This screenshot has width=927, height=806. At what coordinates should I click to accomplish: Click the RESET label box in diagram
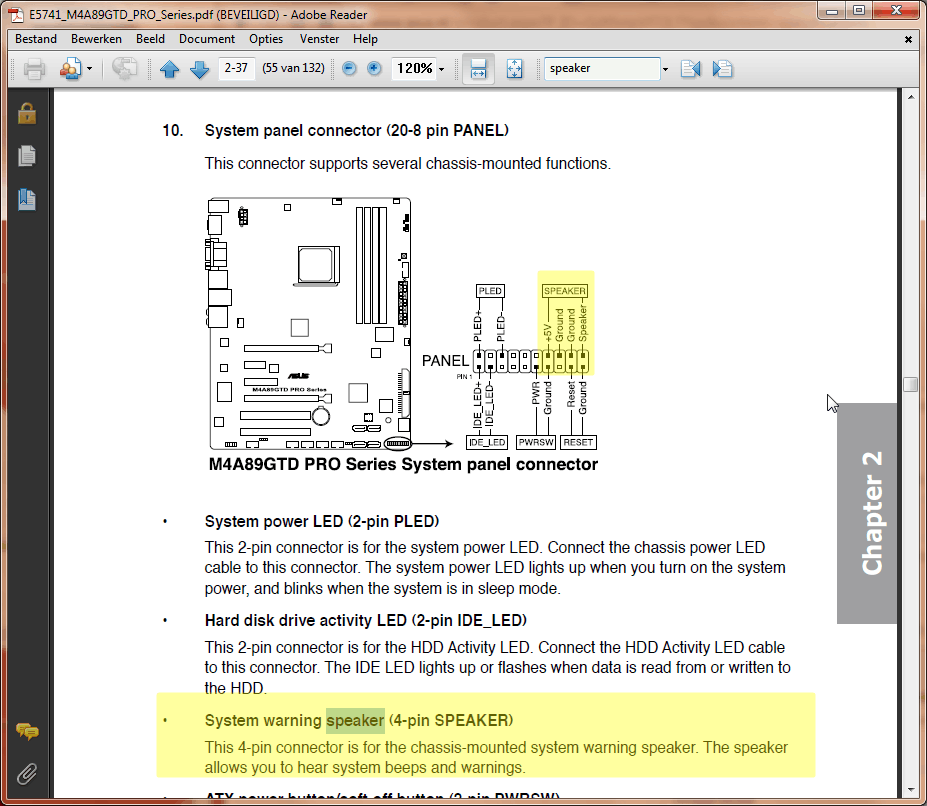pyautogui.click(x=578, y=442)
